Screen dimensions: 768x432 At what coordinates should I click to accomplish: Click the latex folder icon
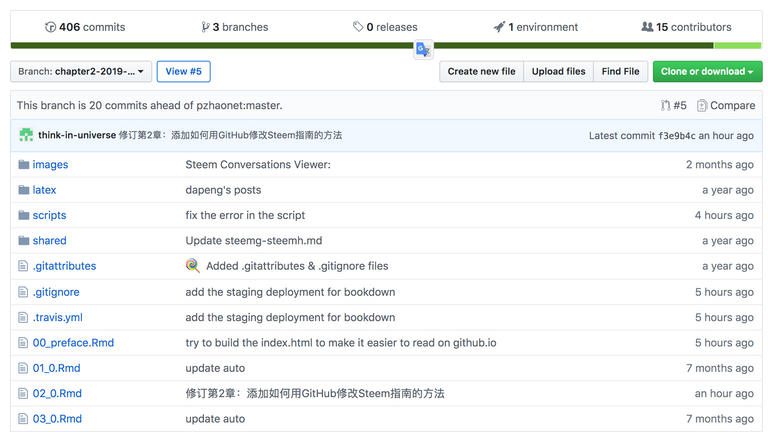point(24,190)
